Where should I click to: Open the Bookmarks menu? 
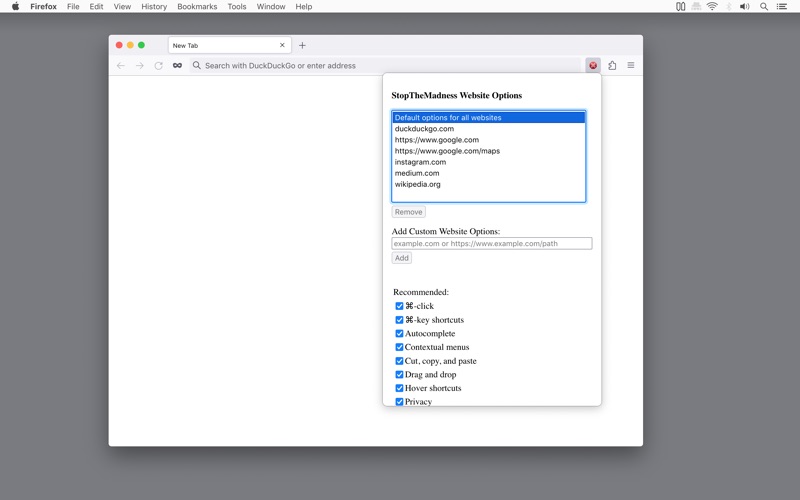click(197, 7)
